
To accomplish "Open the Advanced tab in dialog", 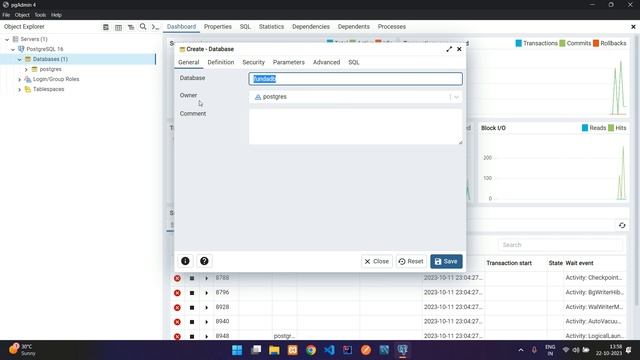I will click(x=327, y=62).
